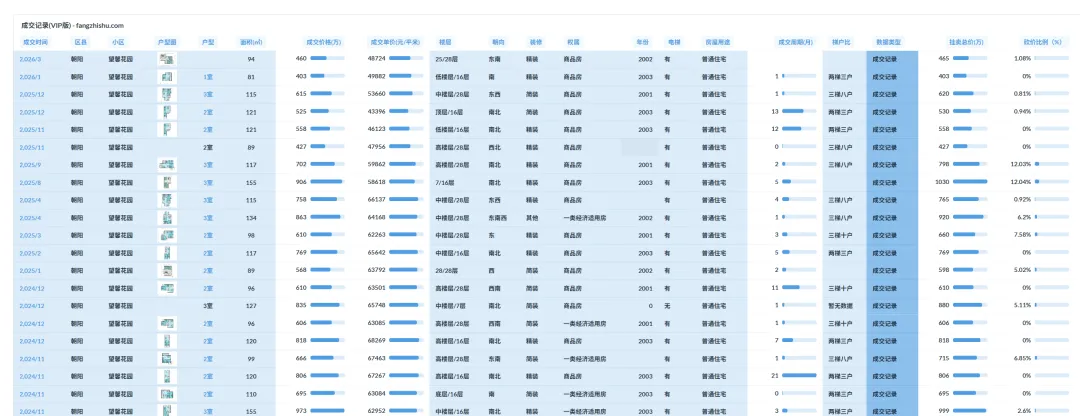Select the unit price value 68269
1080x416 pixels.
click(377, 340)
